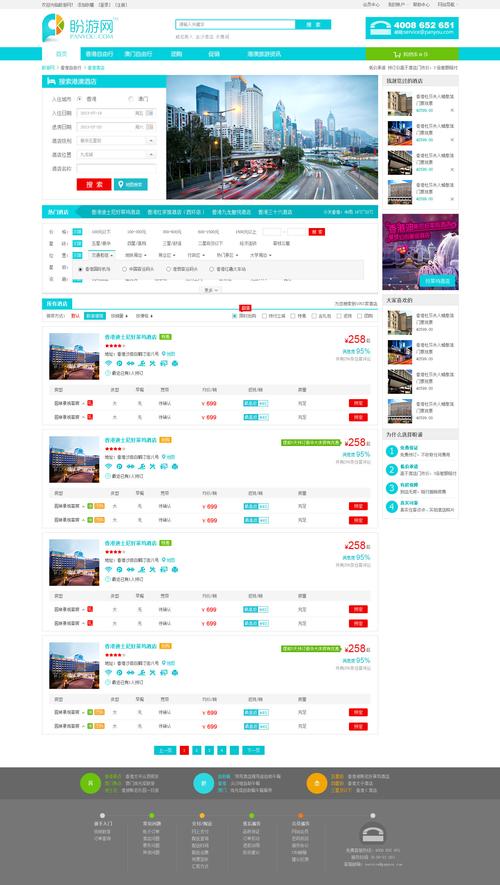Click the Panyou logo in the header
Screen dimensions: 500x885
click(78, 28)
